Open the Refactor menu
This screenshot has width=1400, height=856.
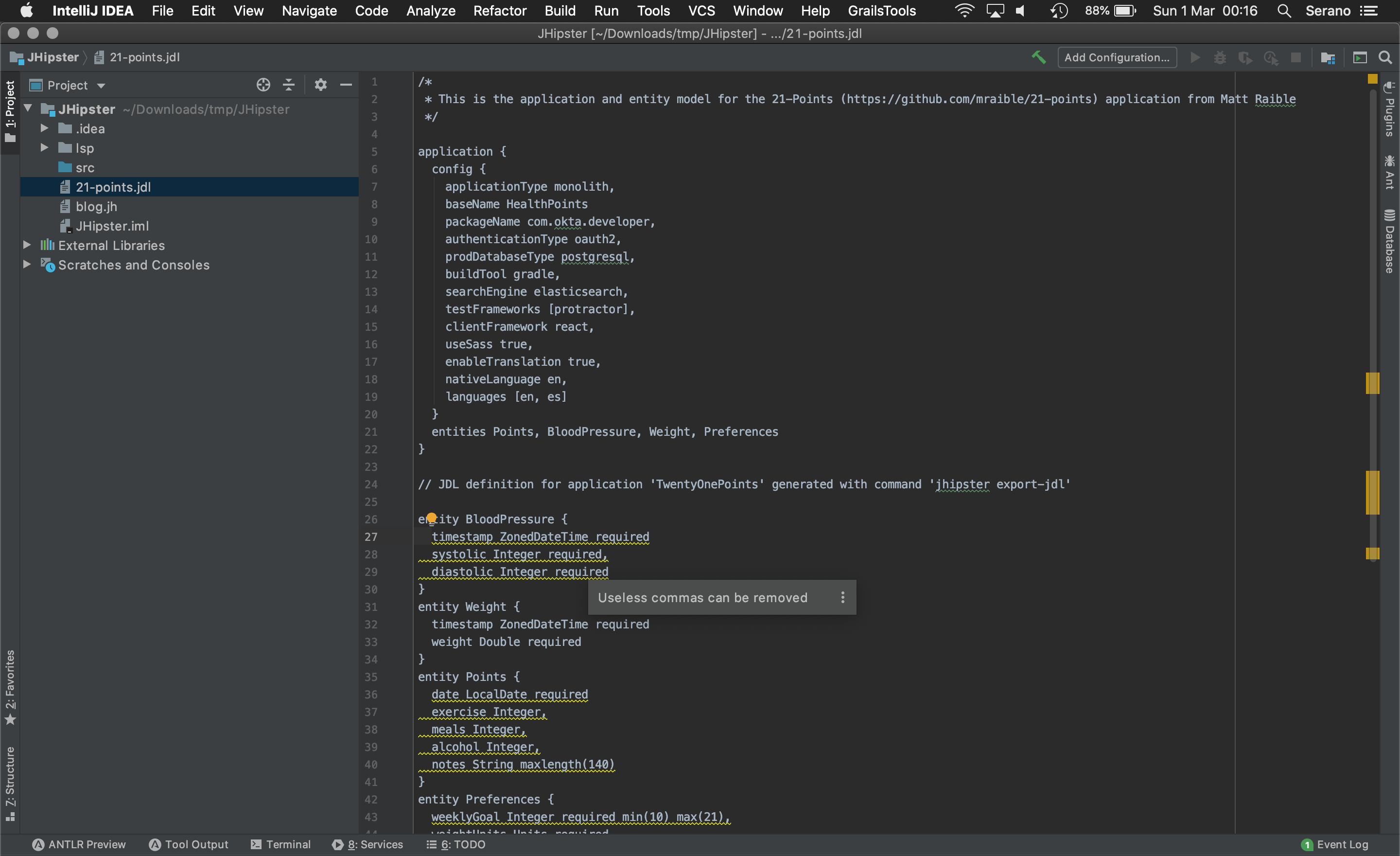tap(499, 10)
